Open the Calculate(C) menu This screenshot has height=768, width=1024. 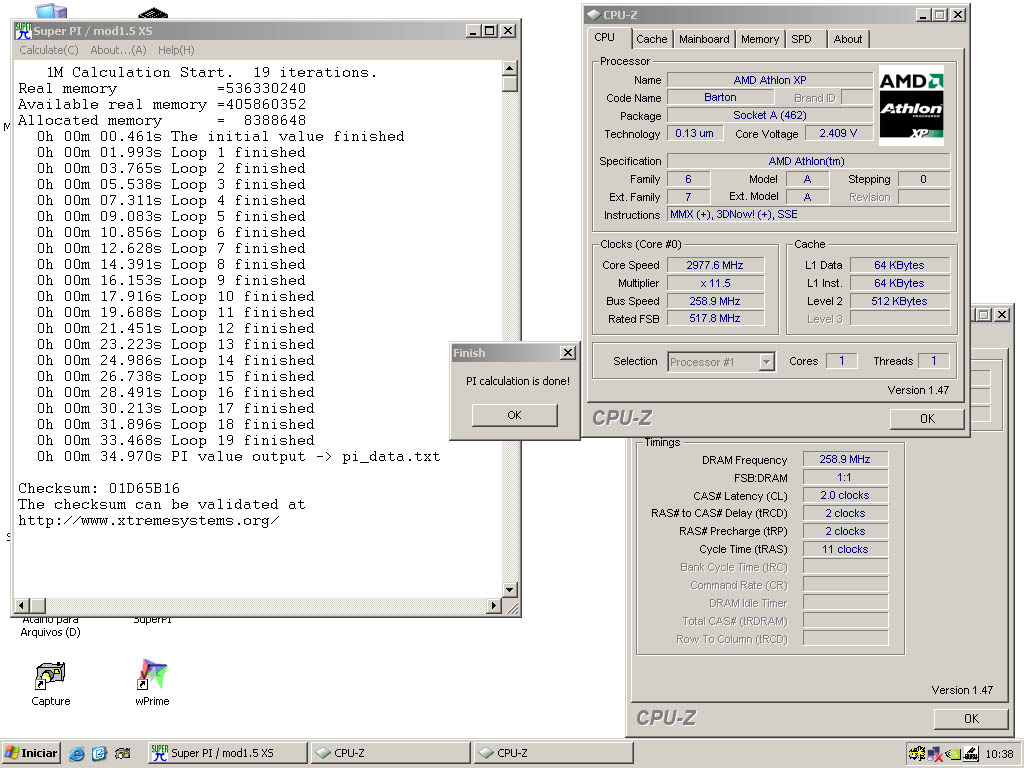point(48,50)
